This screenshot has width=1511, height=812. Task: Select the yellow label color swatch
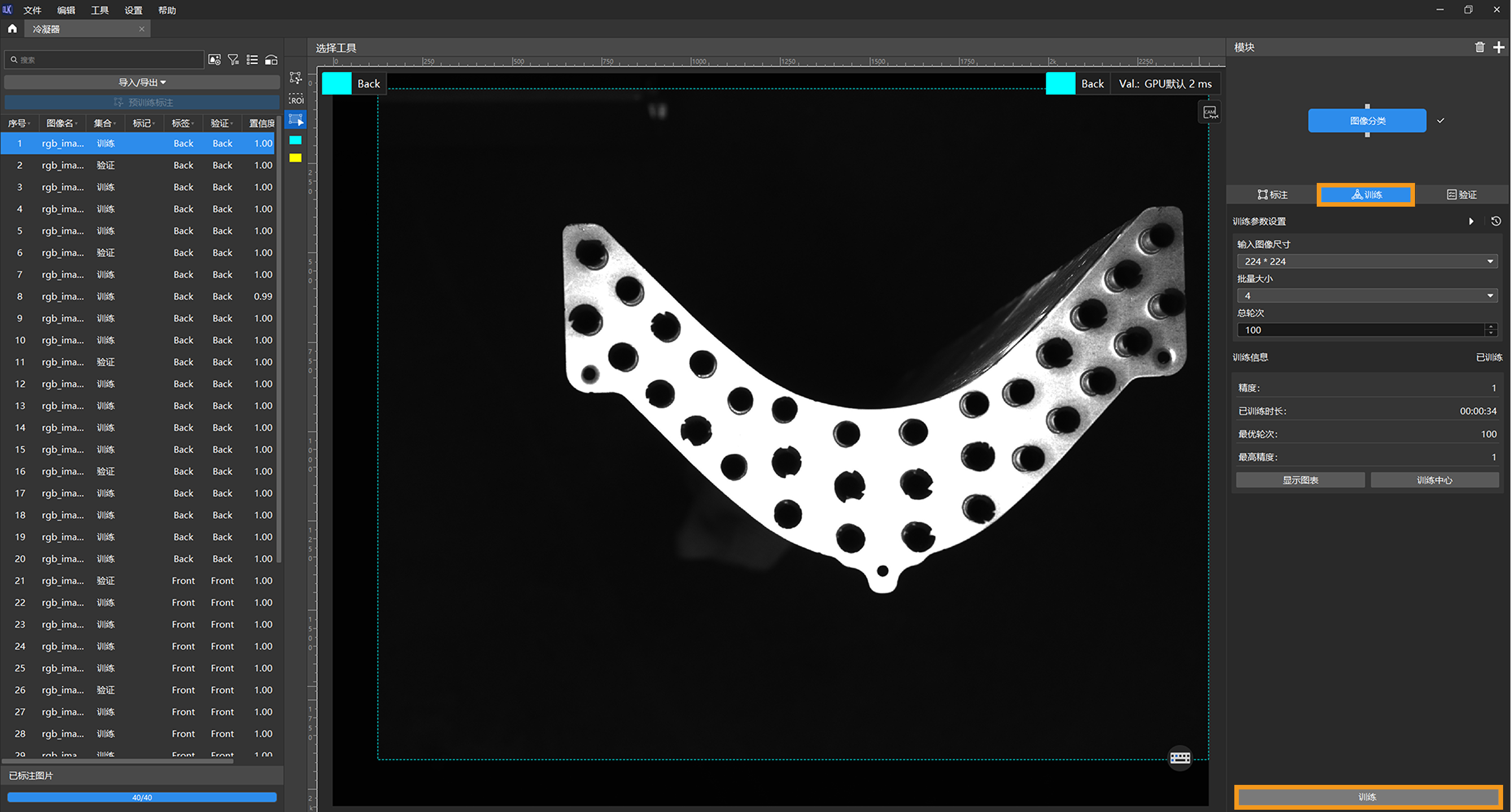click(296, 157)
